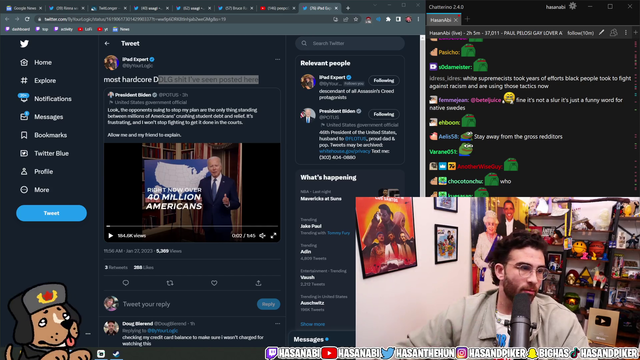
Task: Bookmark this page with the star icon
Action: (x=356, y=19)
